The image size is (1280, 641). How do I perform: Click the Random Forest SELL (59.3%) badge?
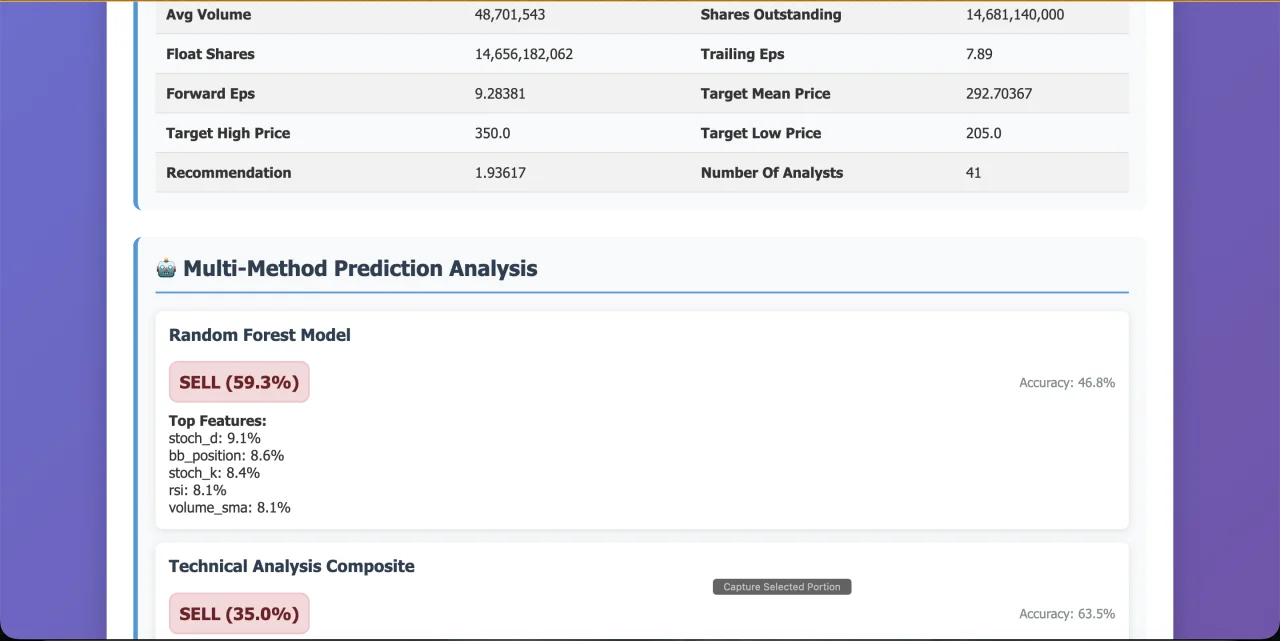coord(239,382)
